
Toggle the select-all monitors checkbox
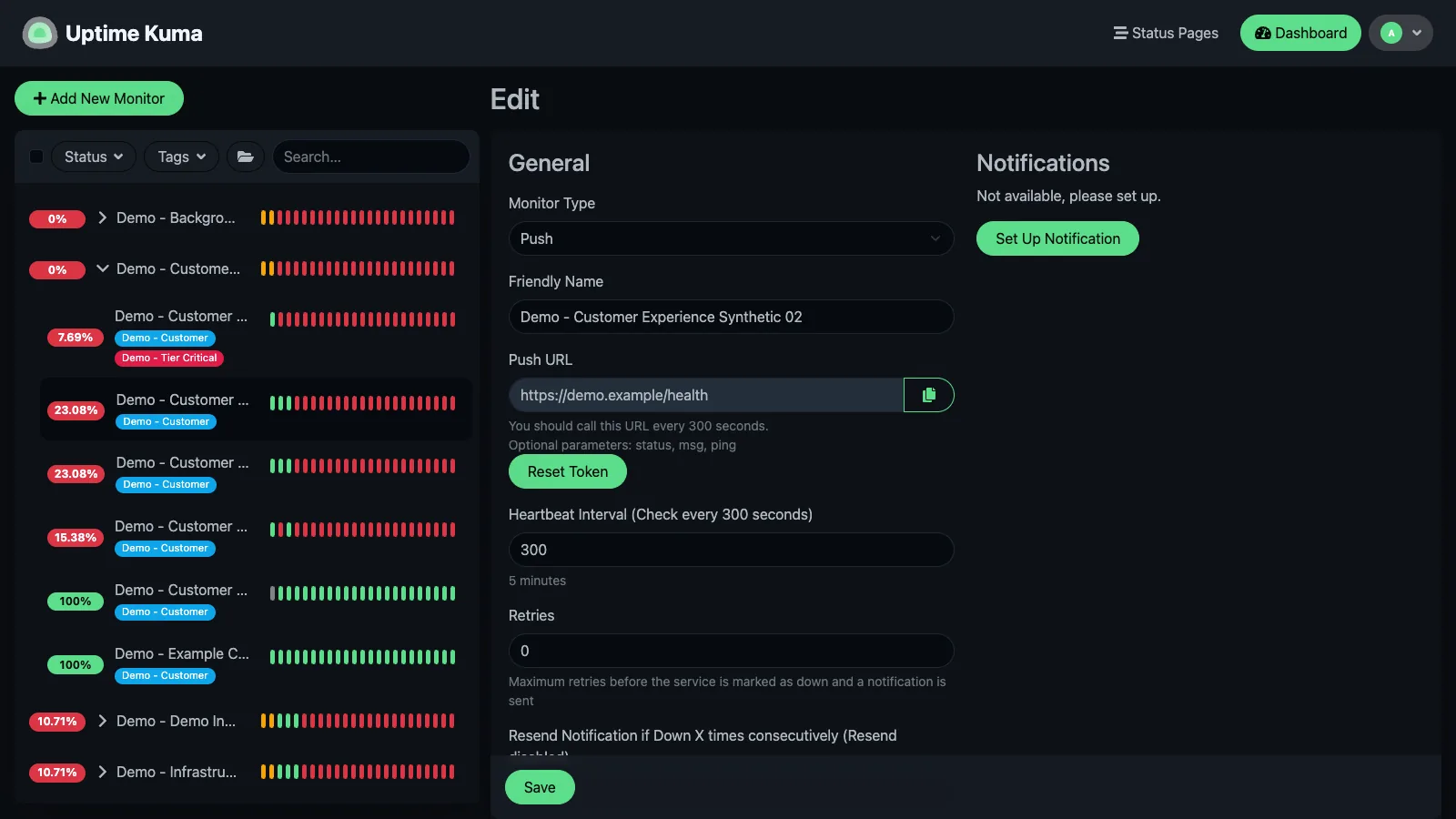(36, 157)
